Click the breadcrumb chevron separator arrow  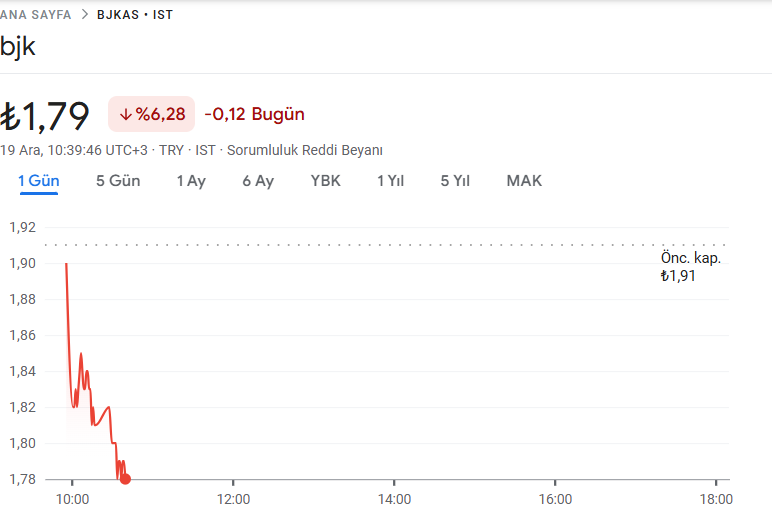pos(84,15)
